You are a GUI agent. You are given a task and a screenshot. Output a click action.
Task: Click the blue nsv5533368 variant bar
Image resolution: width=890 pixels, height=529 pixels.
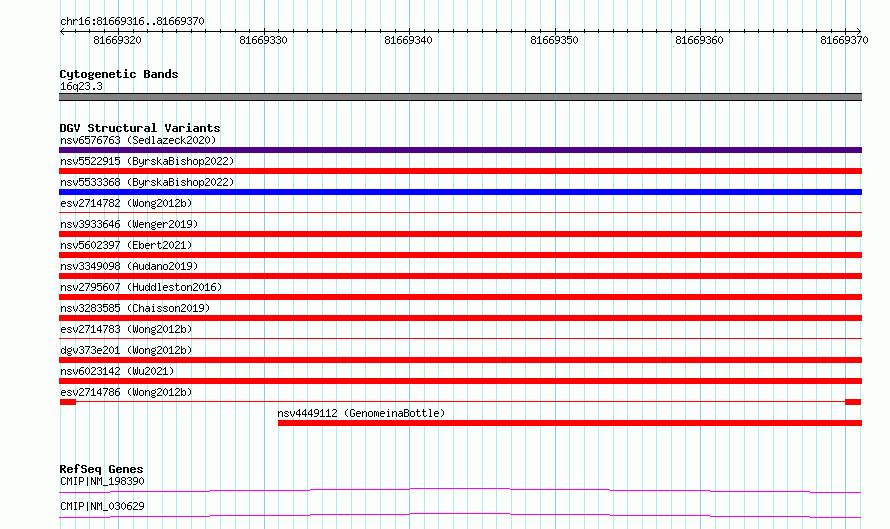point(460,192)
